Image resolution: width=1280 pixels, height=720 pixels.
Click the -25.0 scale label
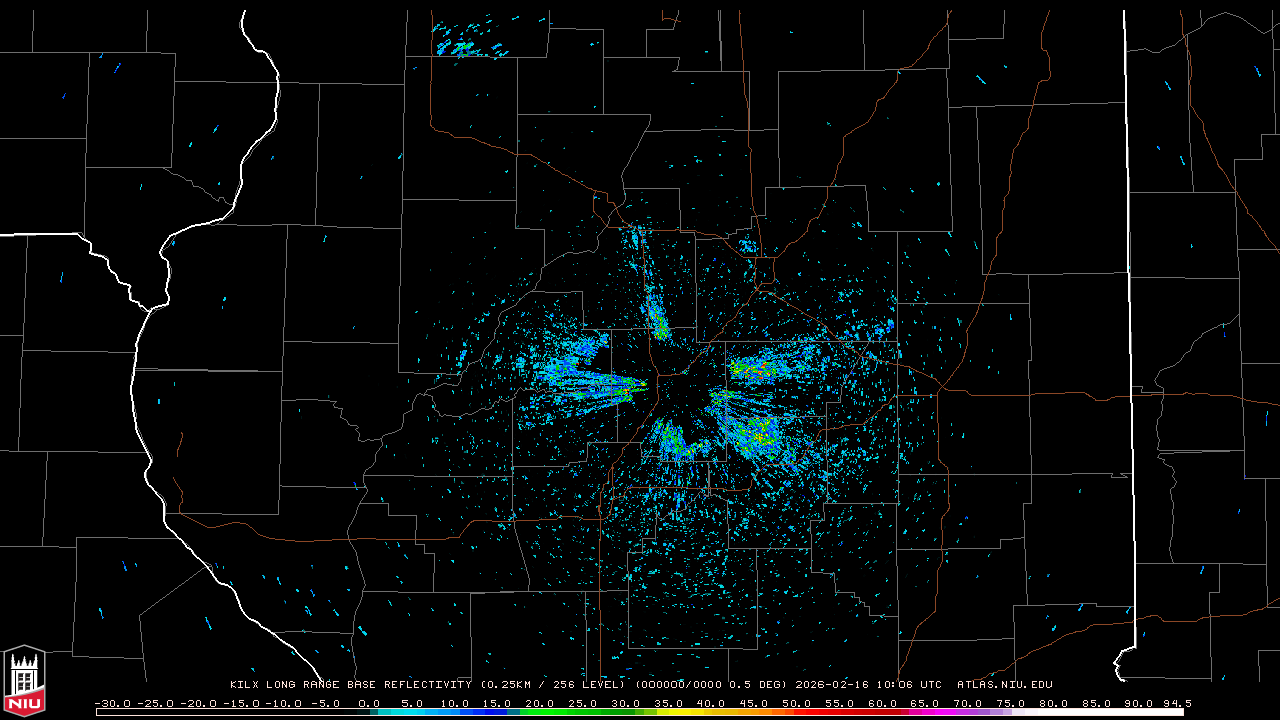pyautogui.click(x=155, y=703)
